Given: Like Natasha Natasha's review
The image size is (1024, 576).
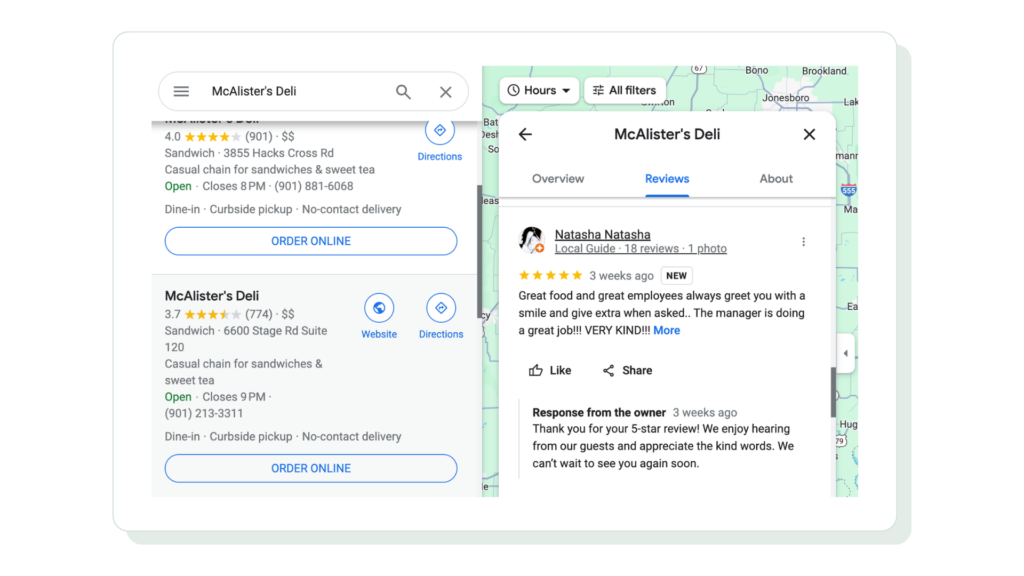Looking at the screenshot, I should 549,370.
